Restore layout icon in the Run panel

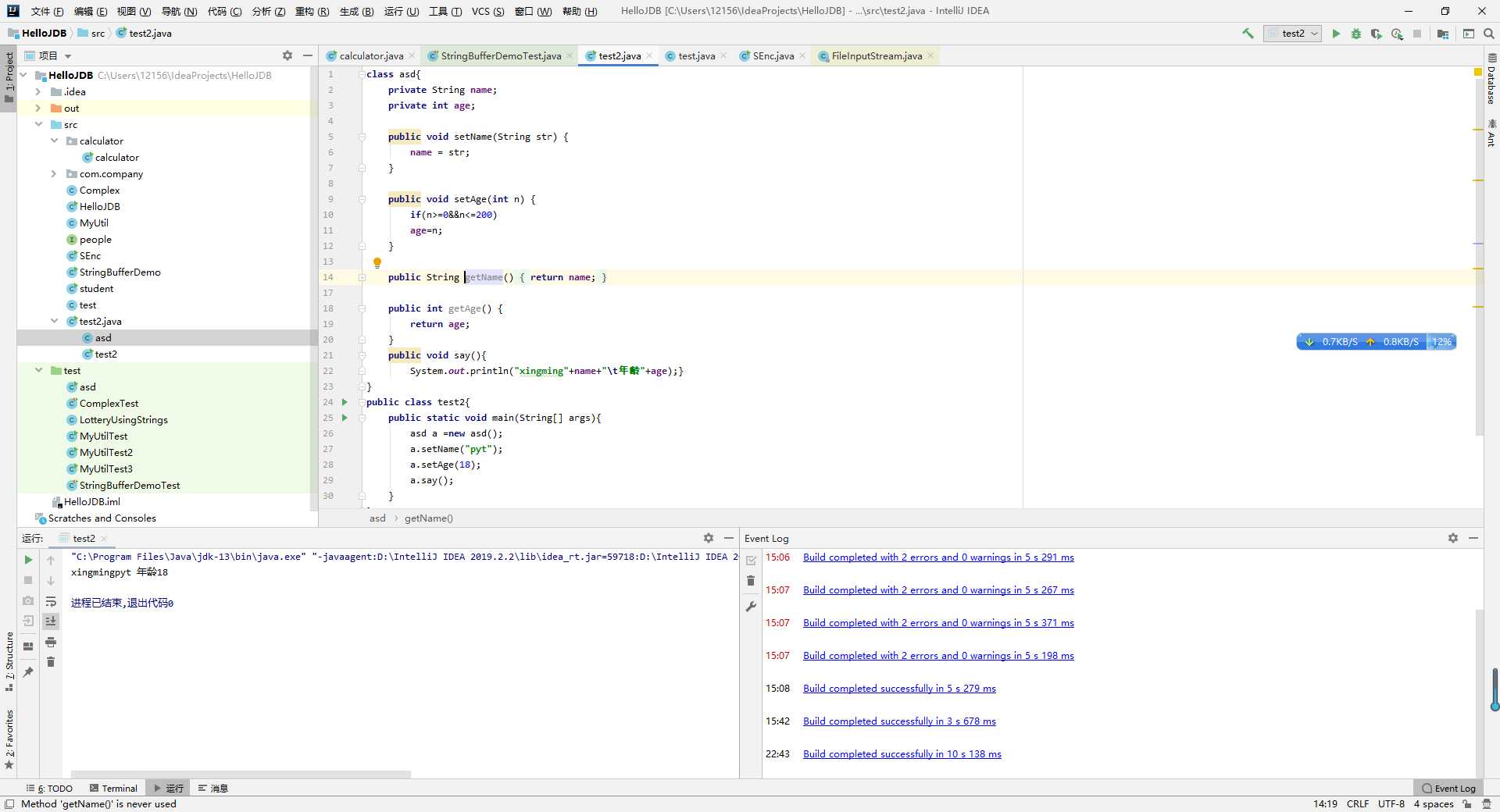point(28,646)
